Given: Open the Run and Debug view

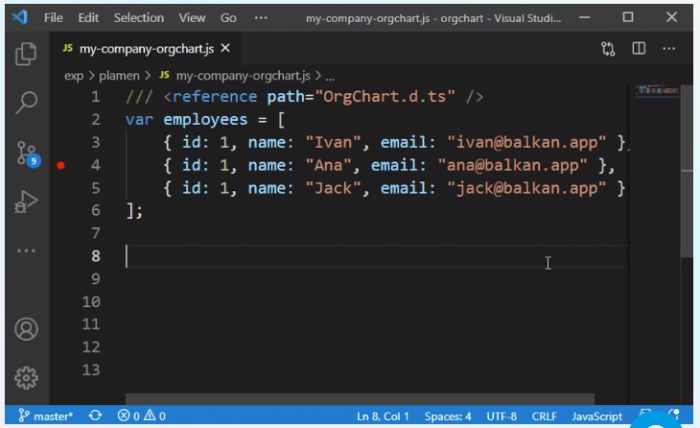Looking at the screenshot, I should [26, 204].
